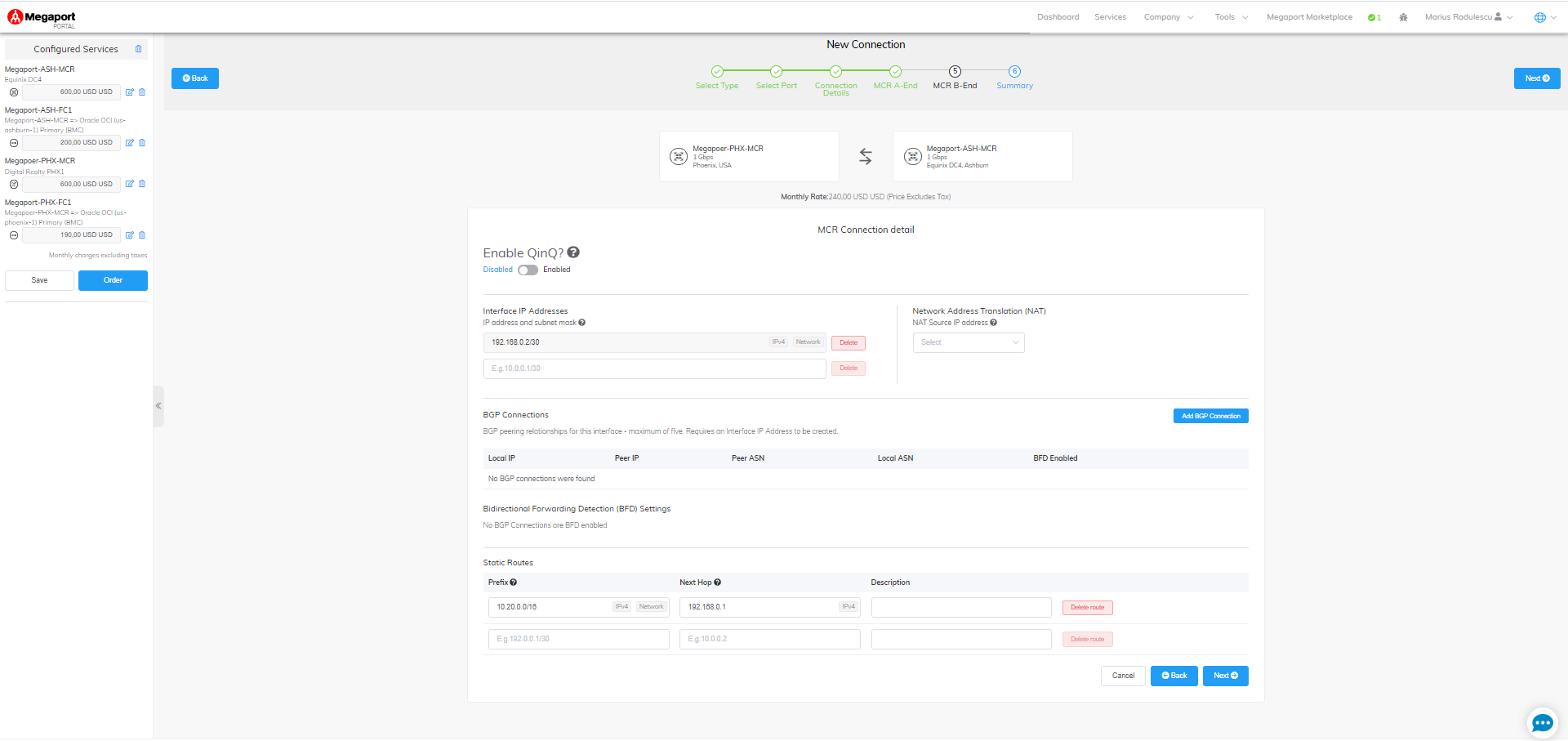Go to the Dashboard menu item

(1058, 17)
